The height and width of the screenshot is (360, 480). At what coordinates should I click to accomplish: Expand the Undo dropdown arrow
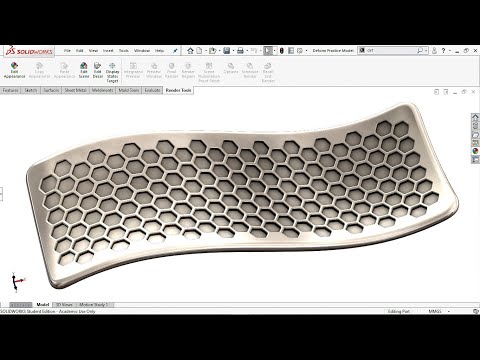(x=260, y=51)
